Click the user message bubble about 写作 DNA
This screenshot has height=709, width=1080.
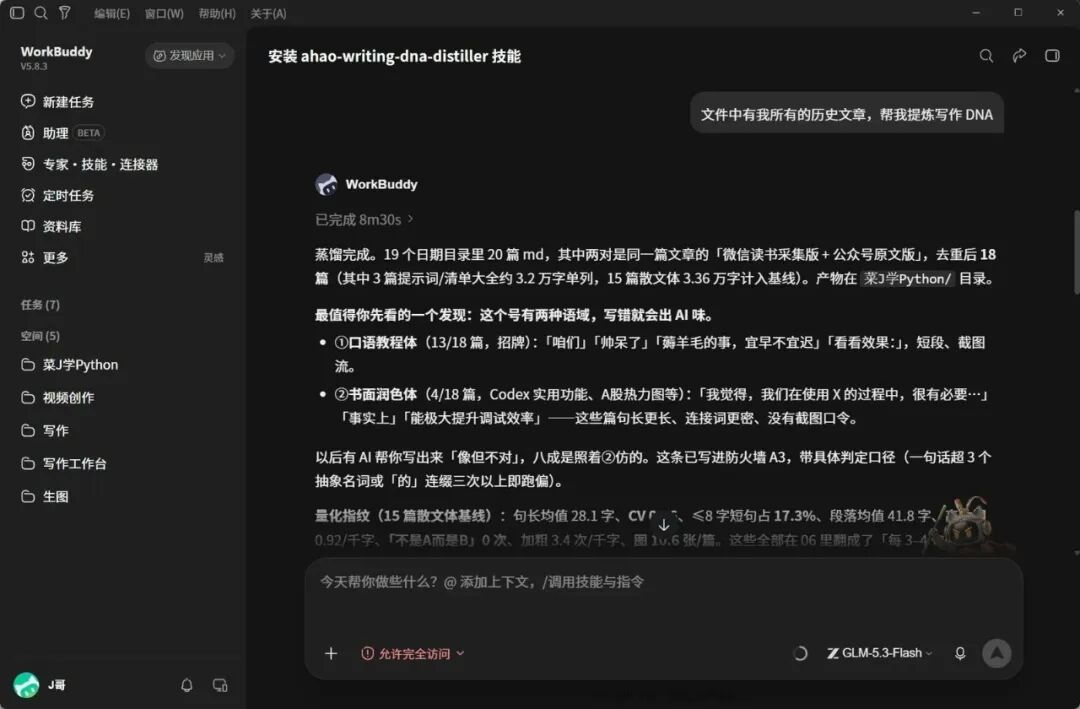click(847, 114)
